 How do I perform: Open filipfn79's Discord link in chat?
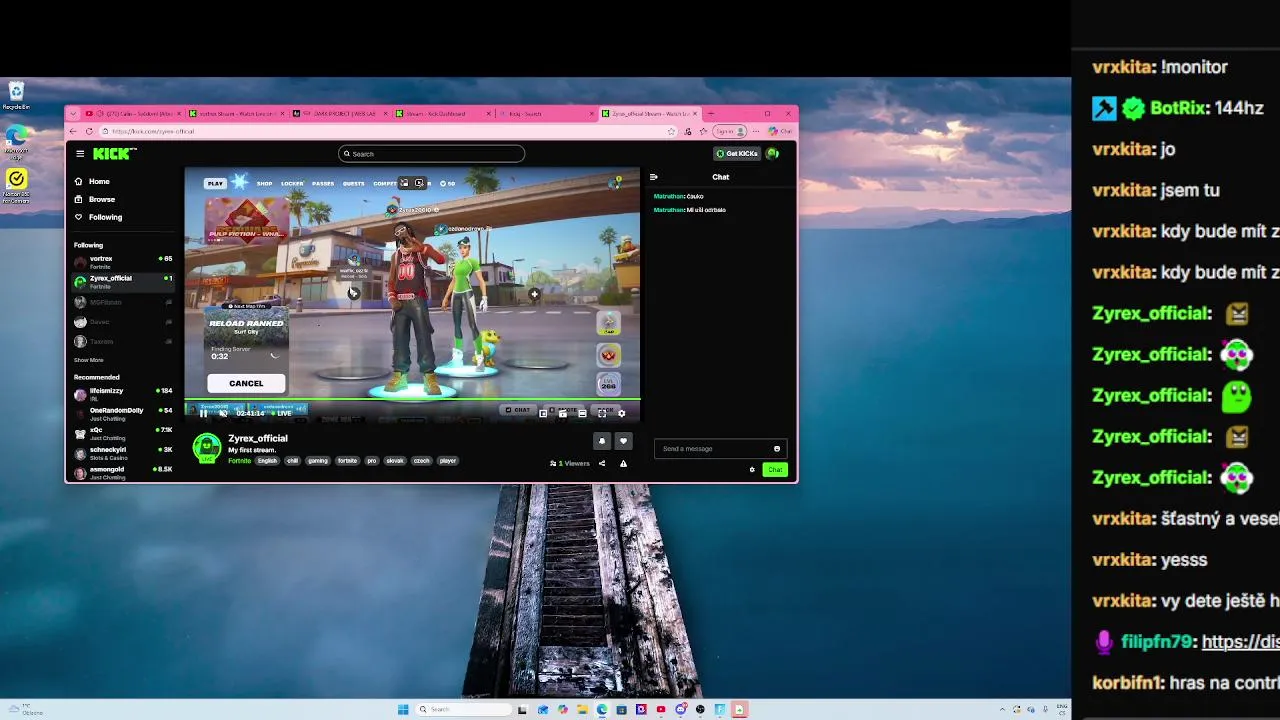point(1240,642)
